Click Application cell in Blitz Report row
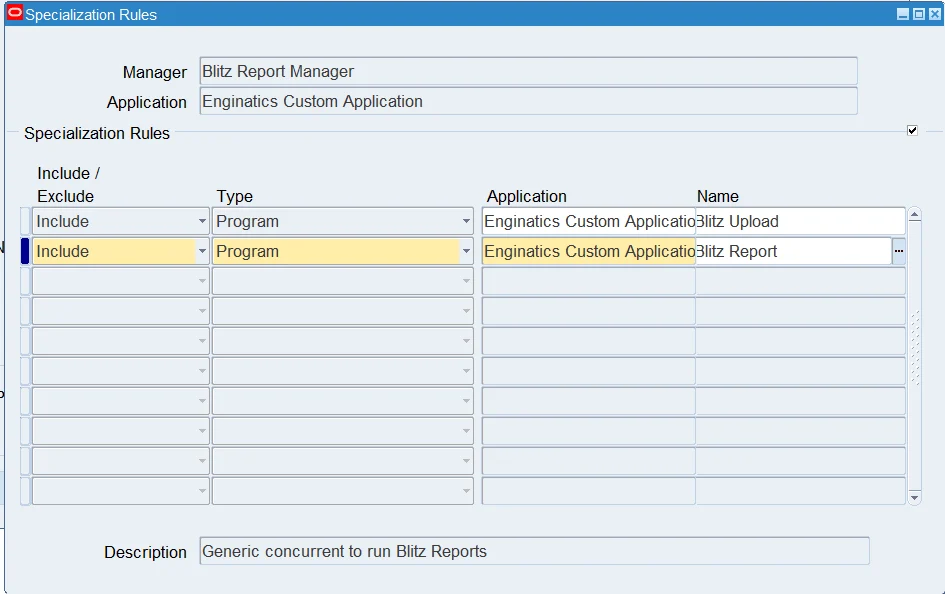This screenshot has width=945, height=594. point(589,251)
